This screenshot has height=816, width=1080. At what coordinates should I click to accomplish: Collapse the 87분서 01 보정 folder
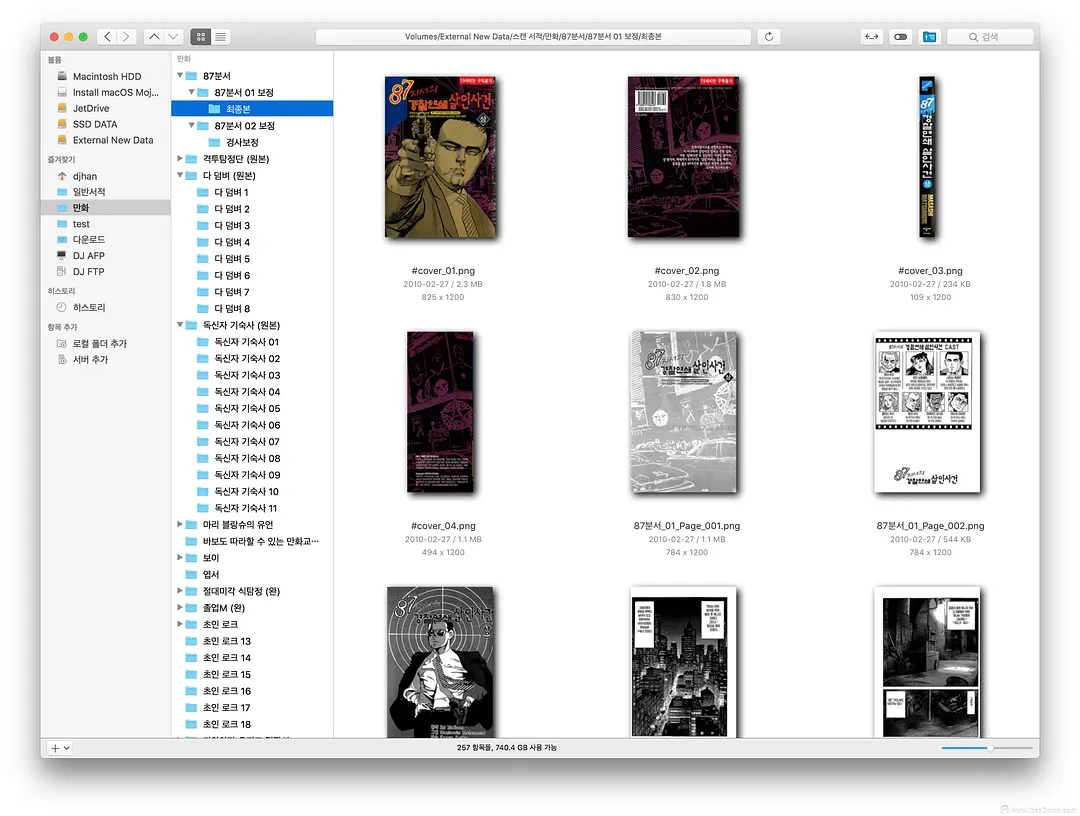(x=191, y=92)
